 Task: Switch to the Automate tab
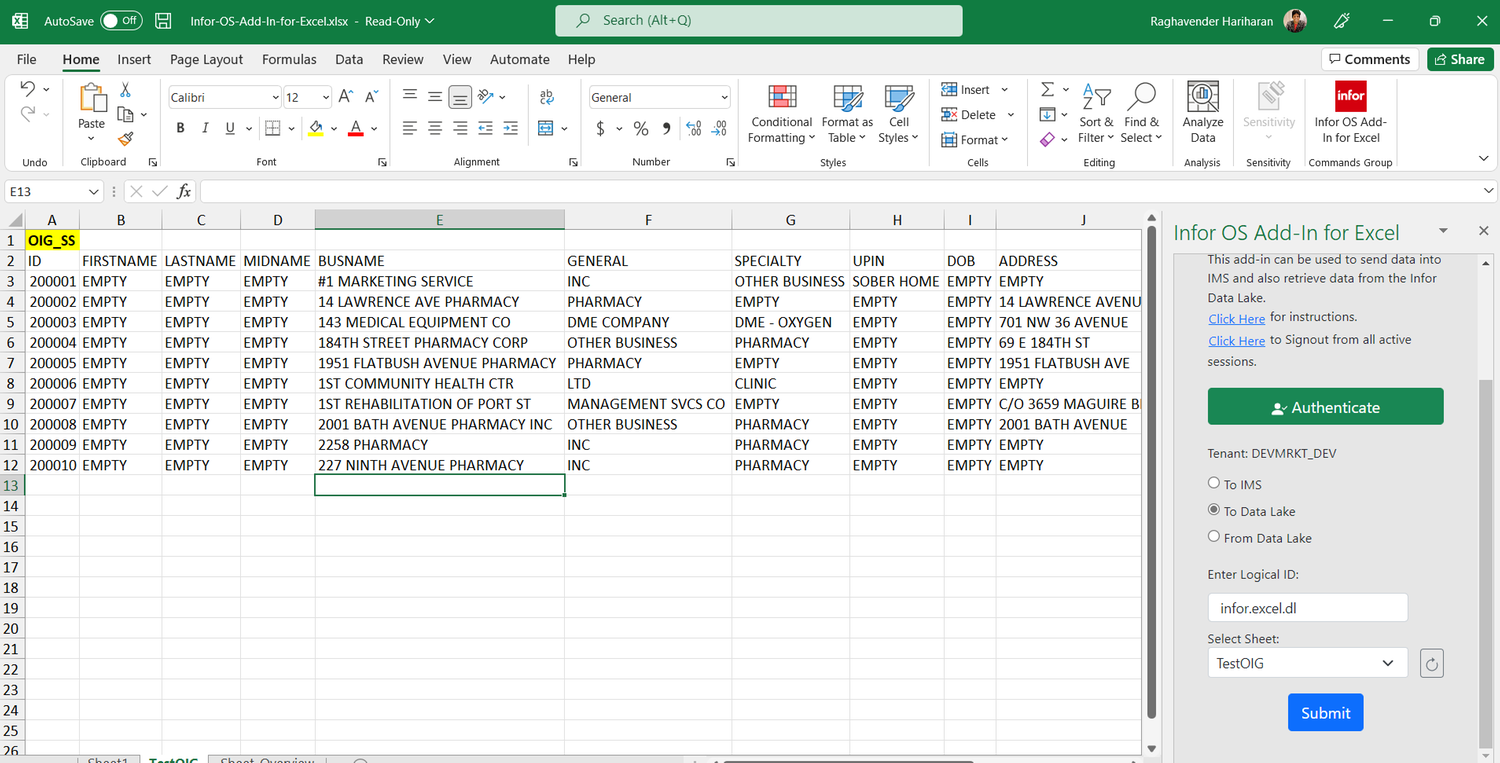(x=519, y=59)
